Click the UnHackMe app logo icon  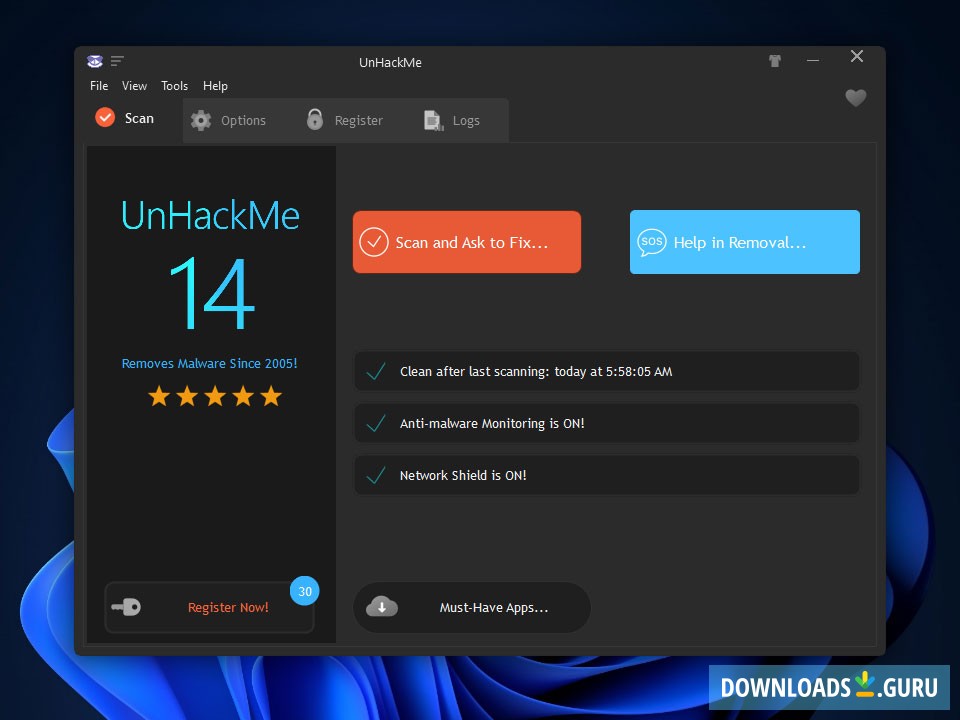pos(94,61)
